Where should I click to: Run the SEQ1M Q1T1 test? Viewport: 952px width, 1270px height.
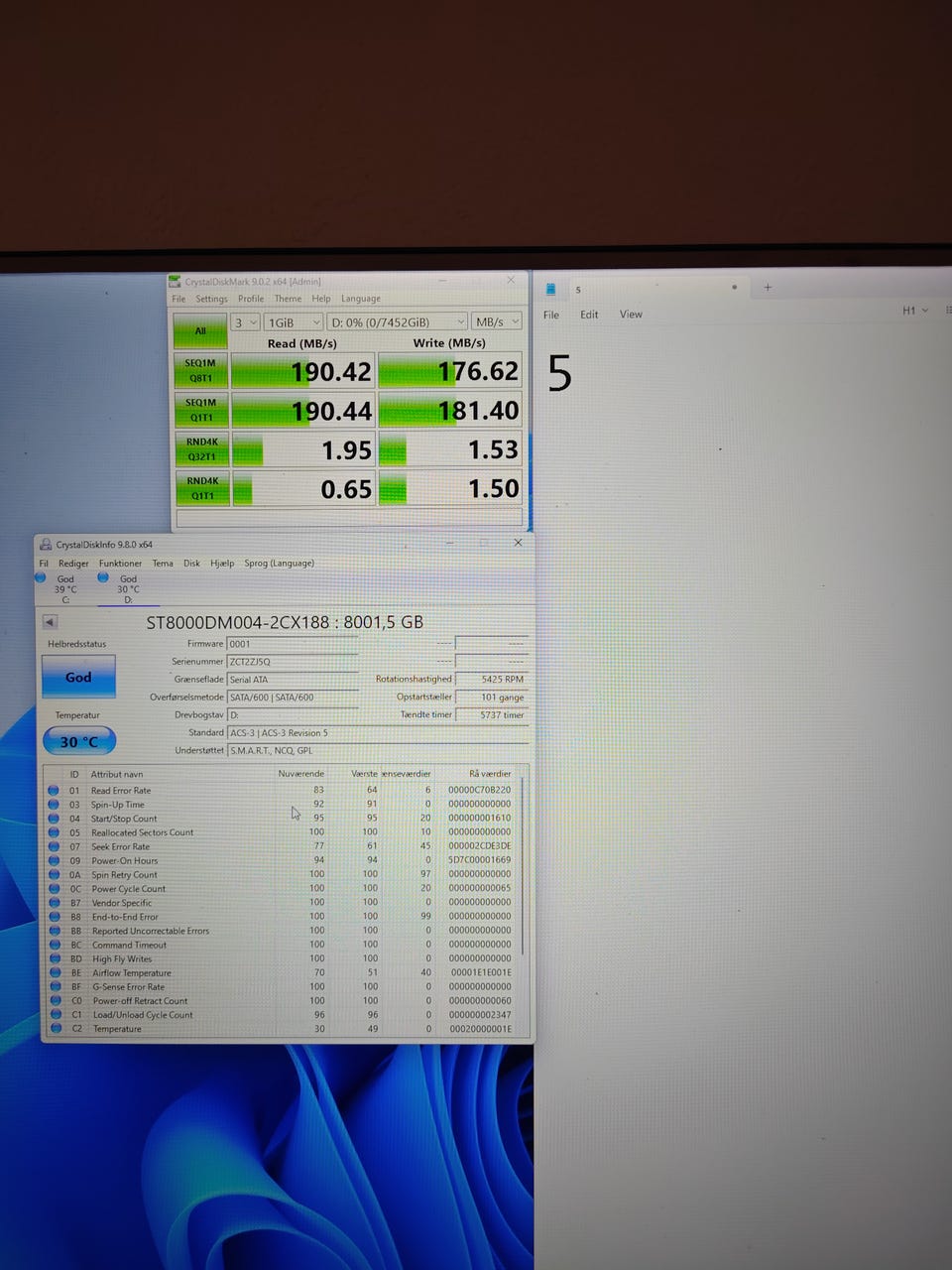pyautogui.click(x=200, y=410)
